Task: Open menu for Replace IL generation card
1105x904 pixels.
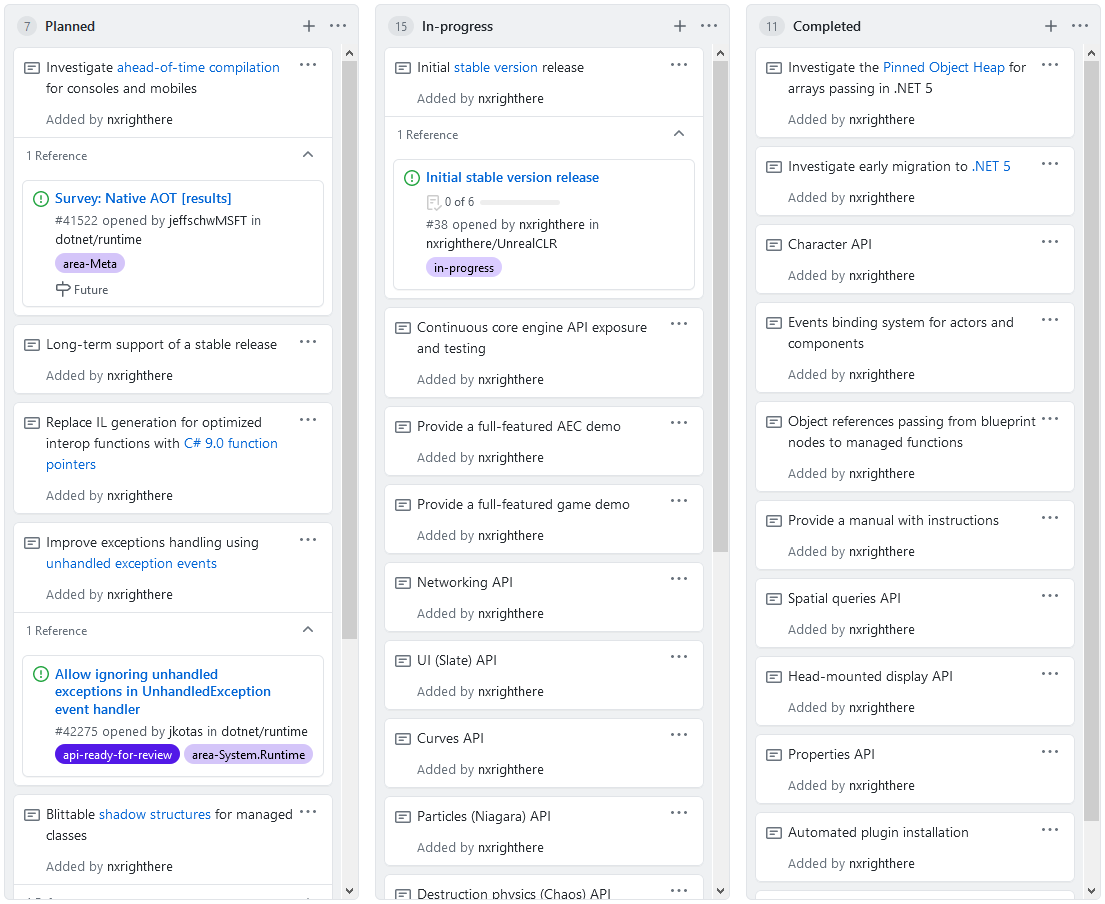Action: pos(308,420)
